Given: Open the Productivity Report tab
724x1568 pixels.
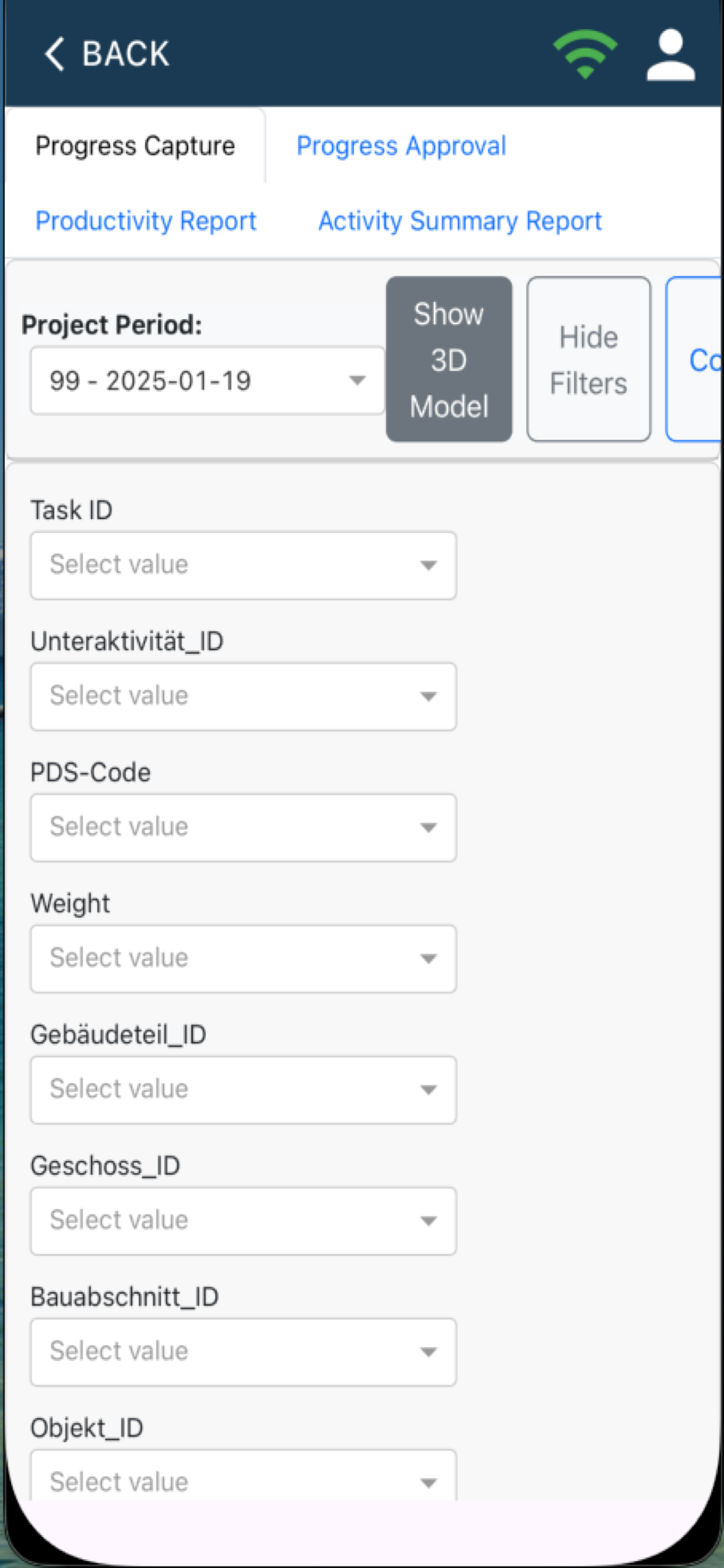Looking at the screenshot, I should [146, 221].
